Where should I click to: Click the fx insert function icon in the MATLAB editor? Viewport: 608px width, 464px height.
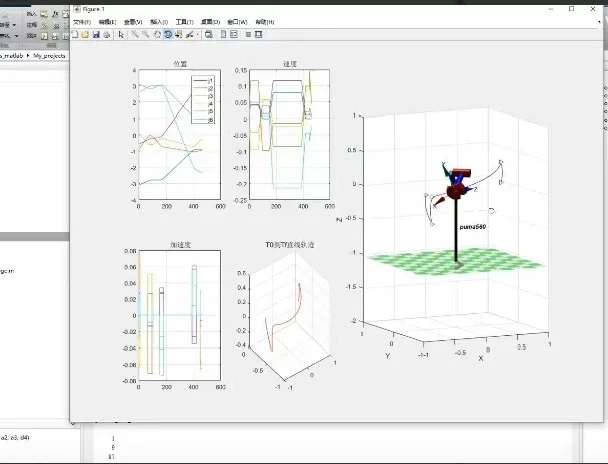point(55,14)
